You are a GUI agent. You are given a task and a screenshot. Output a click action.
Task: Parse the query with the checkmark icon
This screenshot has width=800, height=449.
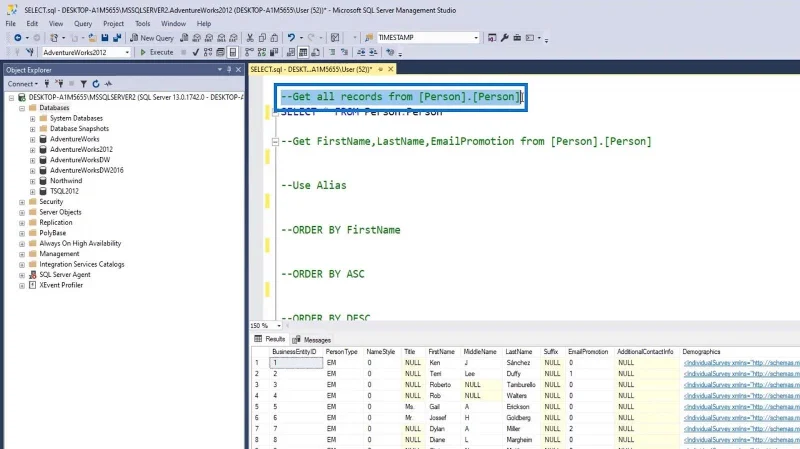pos(195,52)
